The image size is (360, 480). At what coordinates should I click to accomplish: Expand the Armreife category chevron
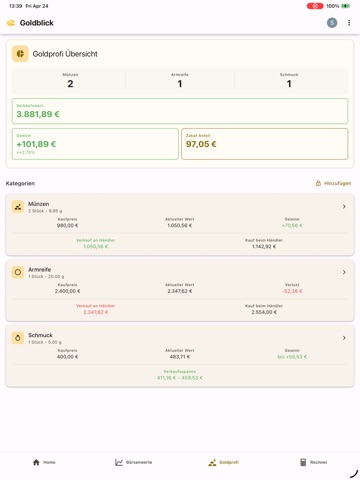pyautogui.click(x=344, y=272)
